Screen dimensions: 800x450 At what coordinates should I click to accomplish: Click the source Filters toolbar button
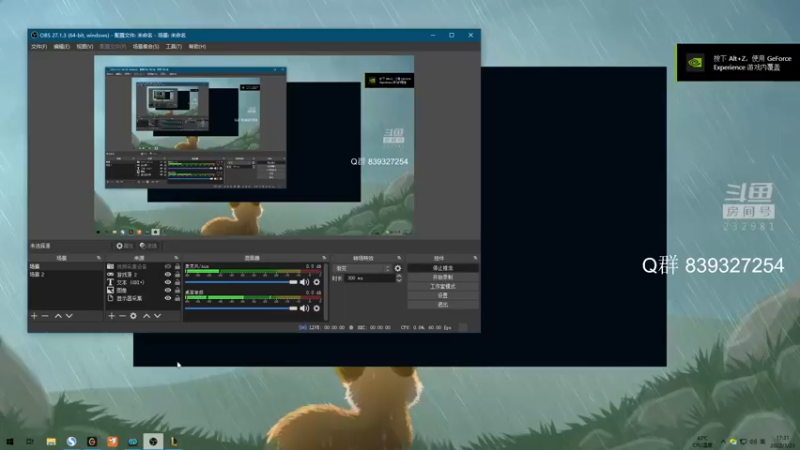(x=148, y=246)
